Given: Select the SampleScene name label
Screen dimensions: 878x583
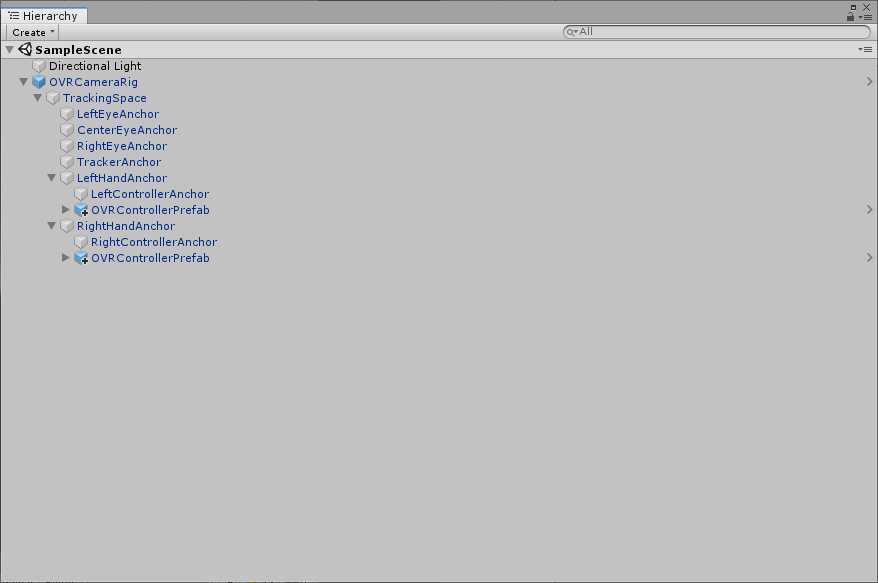Looking at the screenshot, I should point(78,50).
